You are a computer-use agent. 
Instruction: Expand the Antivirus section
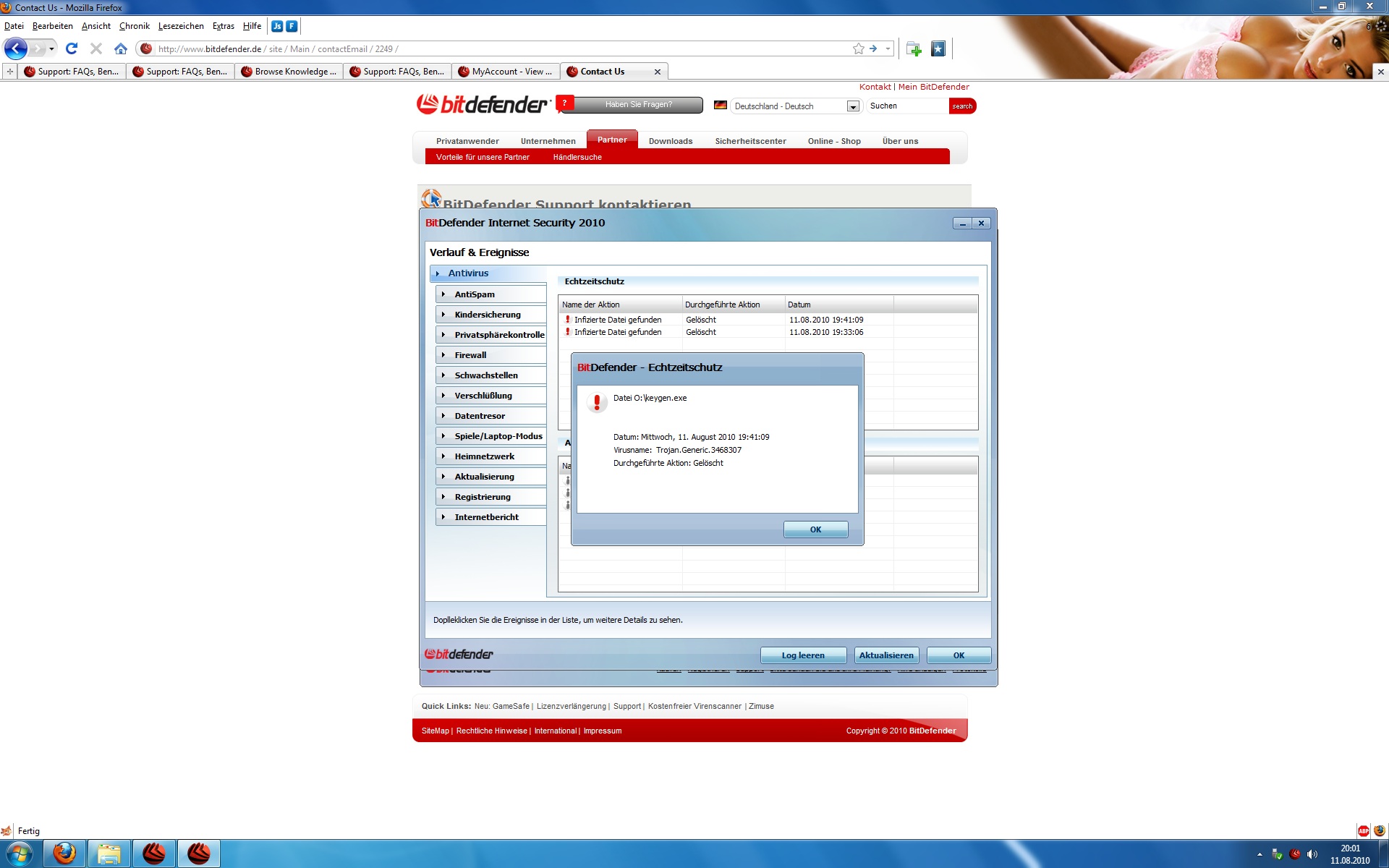click(x=488, y=273)
